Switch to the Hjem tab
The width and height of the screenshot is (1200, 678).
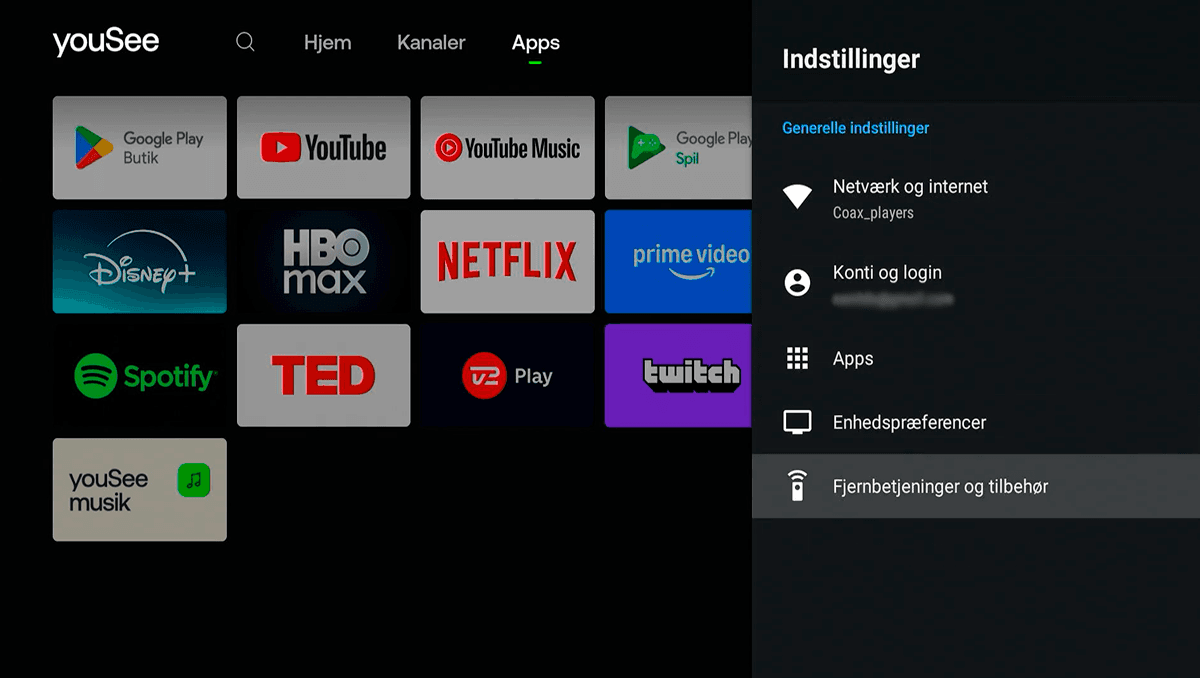[327, 42]
